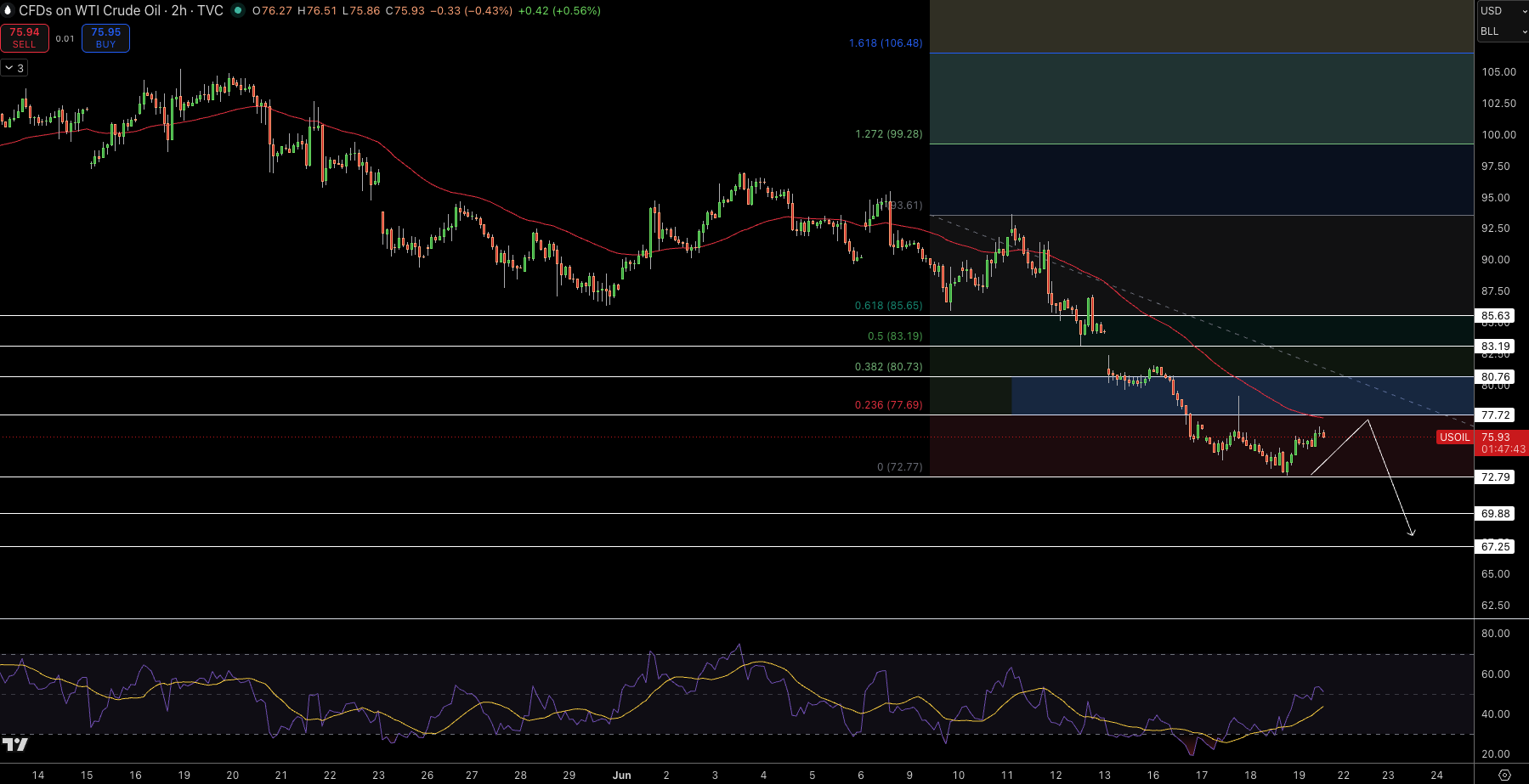The height and width of the screenshot is (784, 1529).
Task: Open the USD currency dropdown
Action: click(1503, 11)
